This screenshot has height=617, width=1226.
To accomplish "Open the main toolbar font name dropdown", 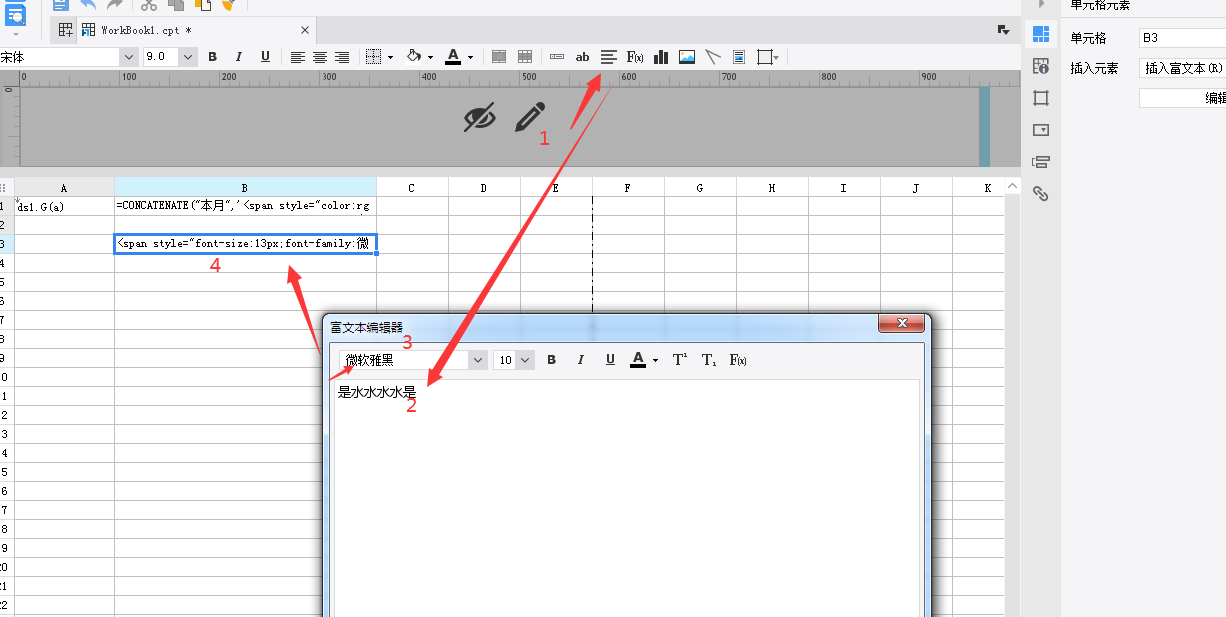I will pyautogui.click(x=128, y=57).
